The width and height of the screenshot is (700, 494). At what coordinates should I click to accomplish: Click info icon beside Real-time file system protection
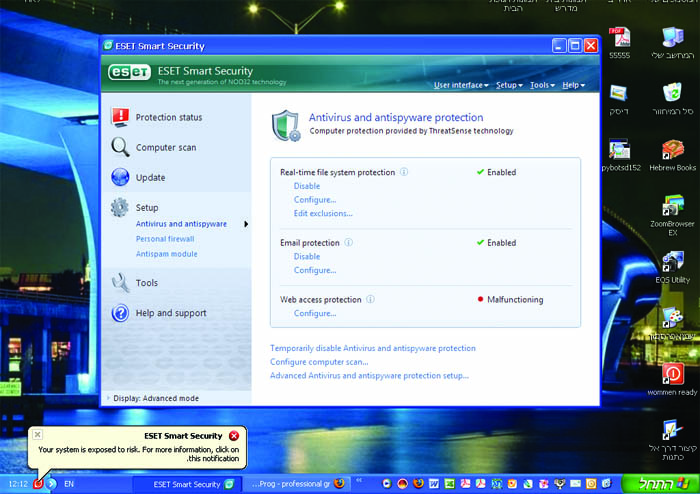tap(404, 172)
